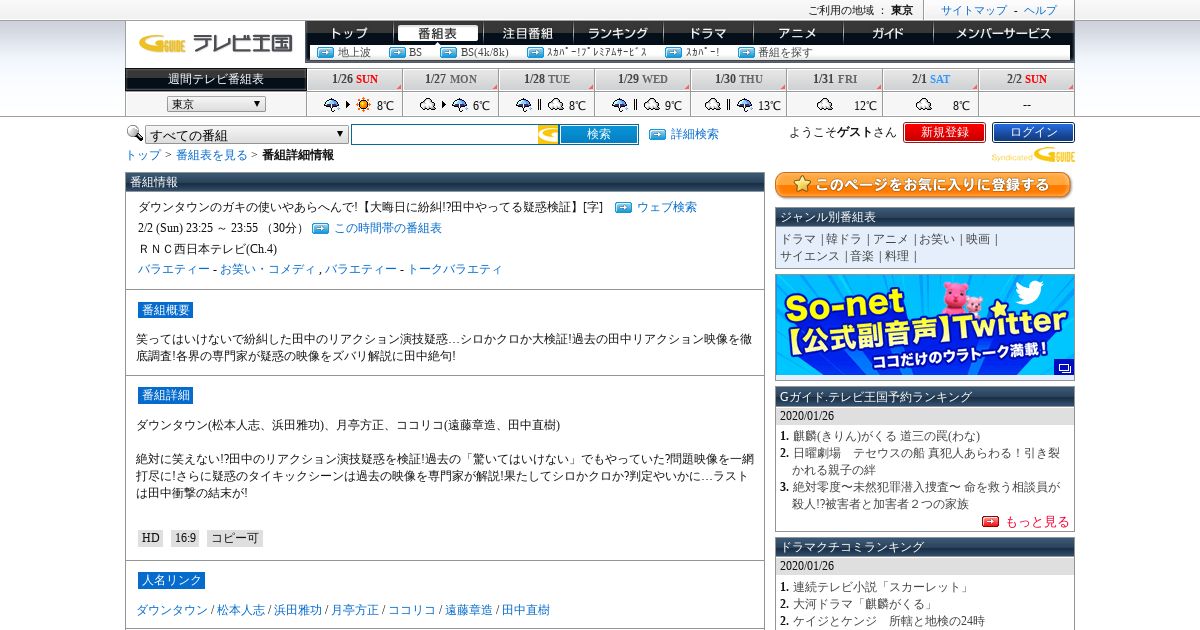This screenshot has height=630, width=1200.
Task: Click the サイエンス genre link
Action: [x=810, y=256]
